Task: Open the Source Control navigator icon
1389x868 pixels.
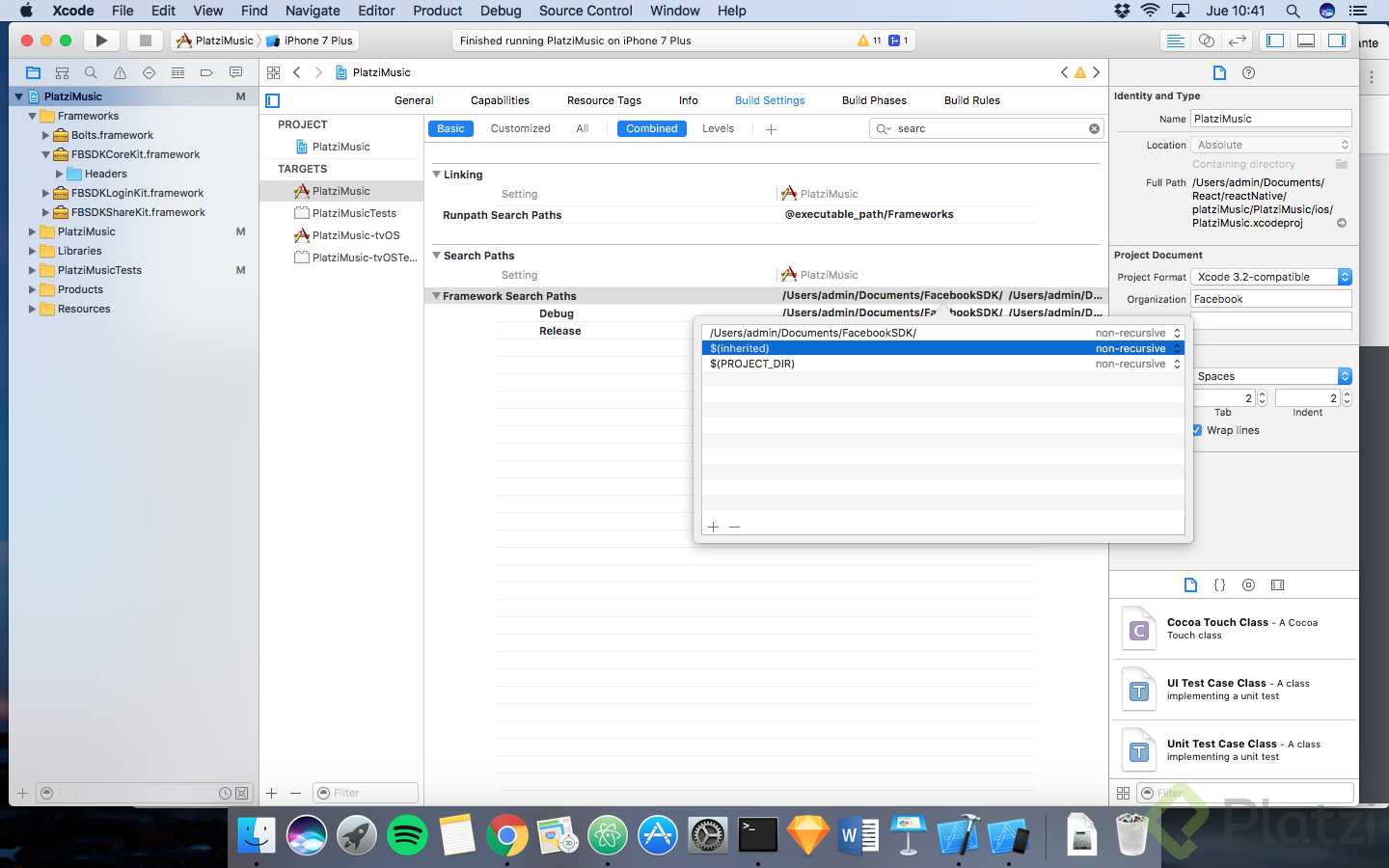Action: click(x=63, y=72)
